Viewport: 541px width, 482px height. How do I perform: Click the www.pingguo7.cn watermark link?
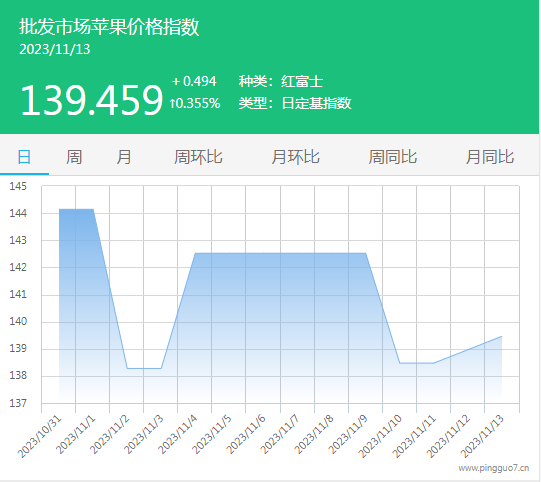pos(493,468)
